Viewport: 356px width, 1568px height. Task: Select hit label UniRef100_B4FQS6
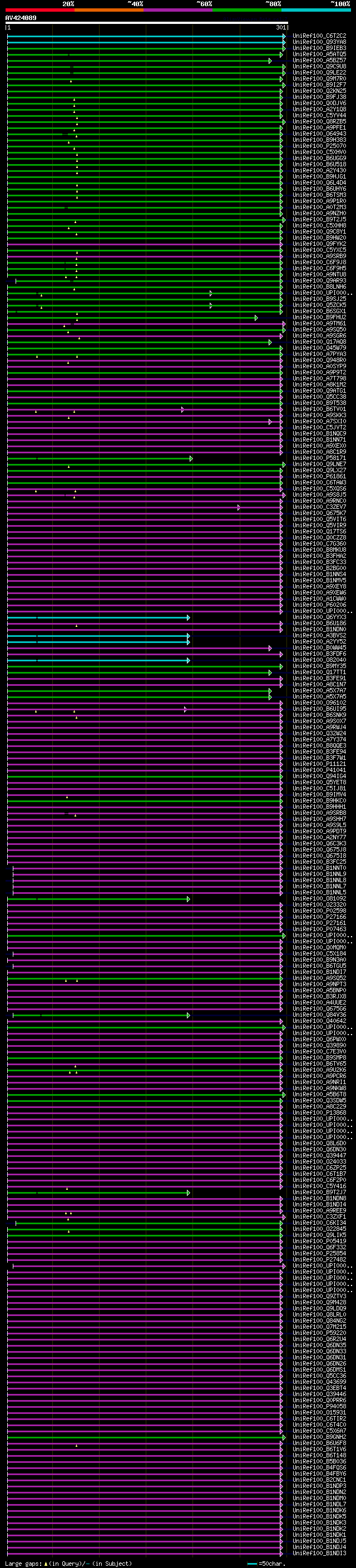point(319,1467)
